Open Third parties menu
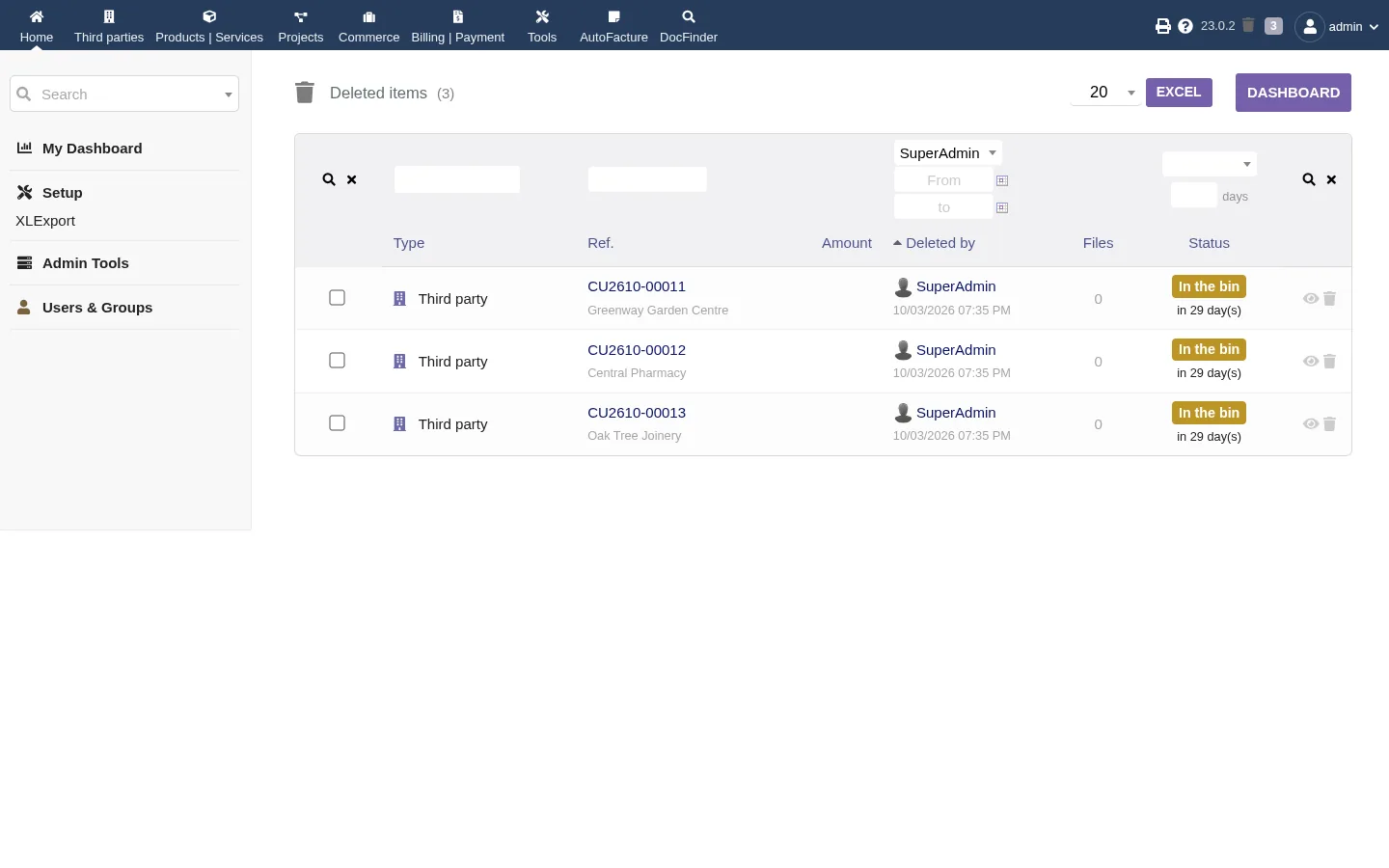 [109, 26]
